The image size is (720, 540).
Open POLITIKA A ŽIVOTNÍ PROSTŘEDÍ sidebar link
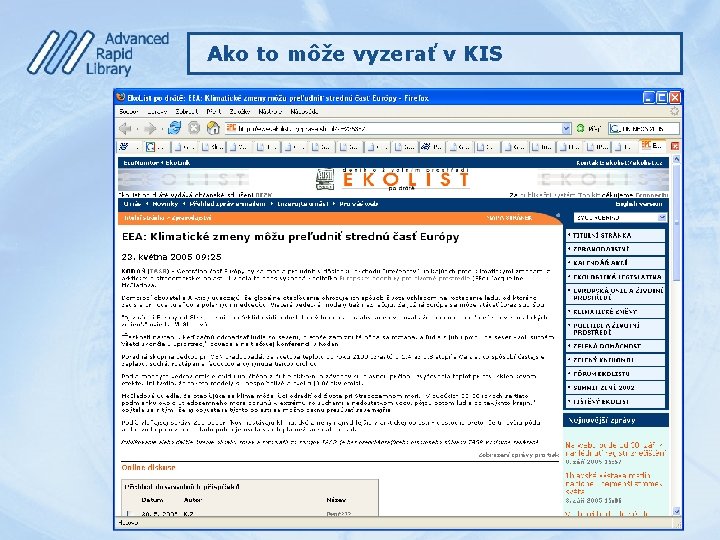[615, 329]
